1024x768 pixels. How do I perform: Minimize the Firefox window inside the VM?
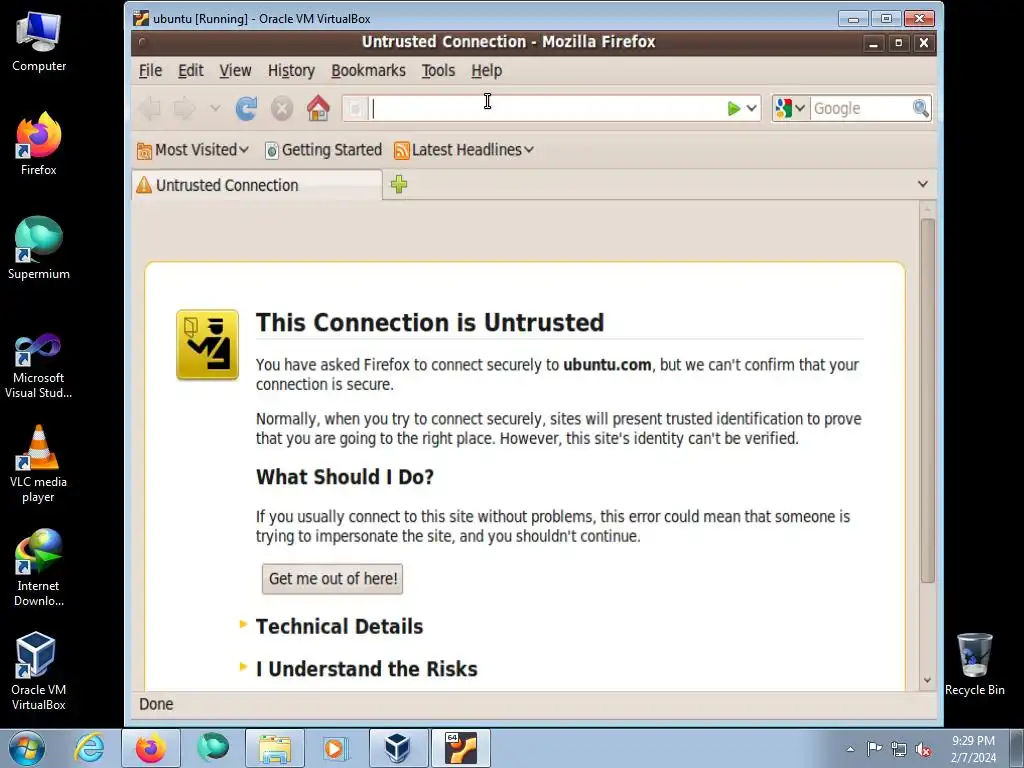tap(873, 43)
